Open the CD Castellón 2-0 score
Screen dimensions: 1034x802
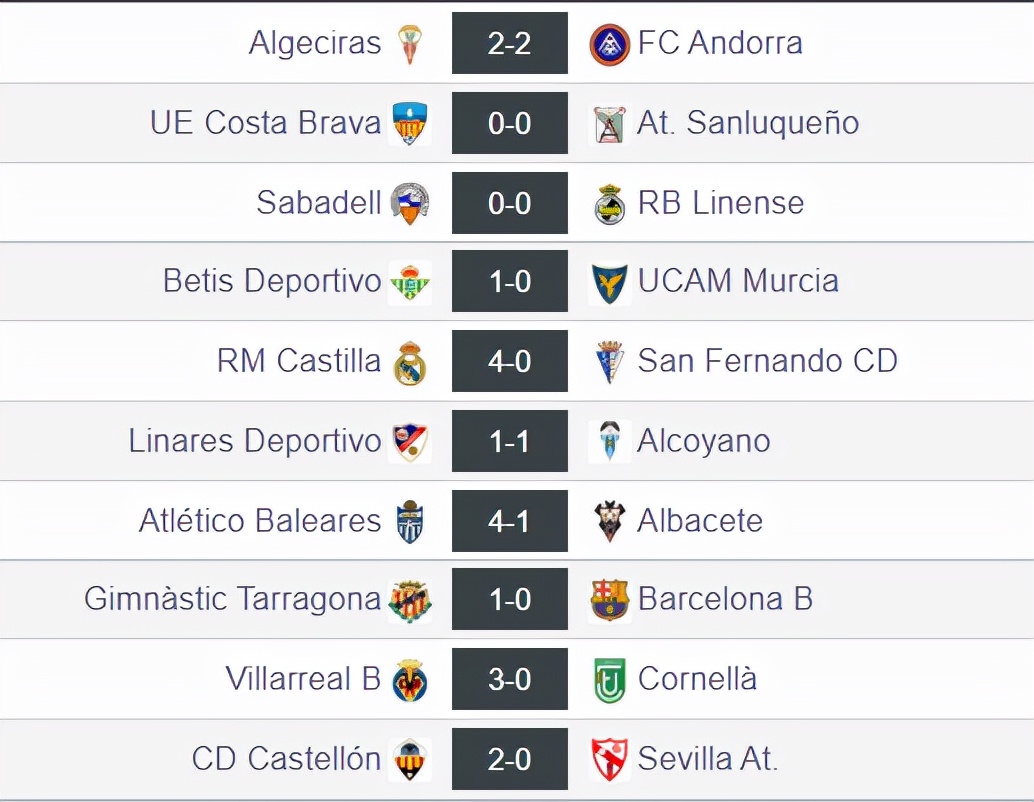pos(510,760)
